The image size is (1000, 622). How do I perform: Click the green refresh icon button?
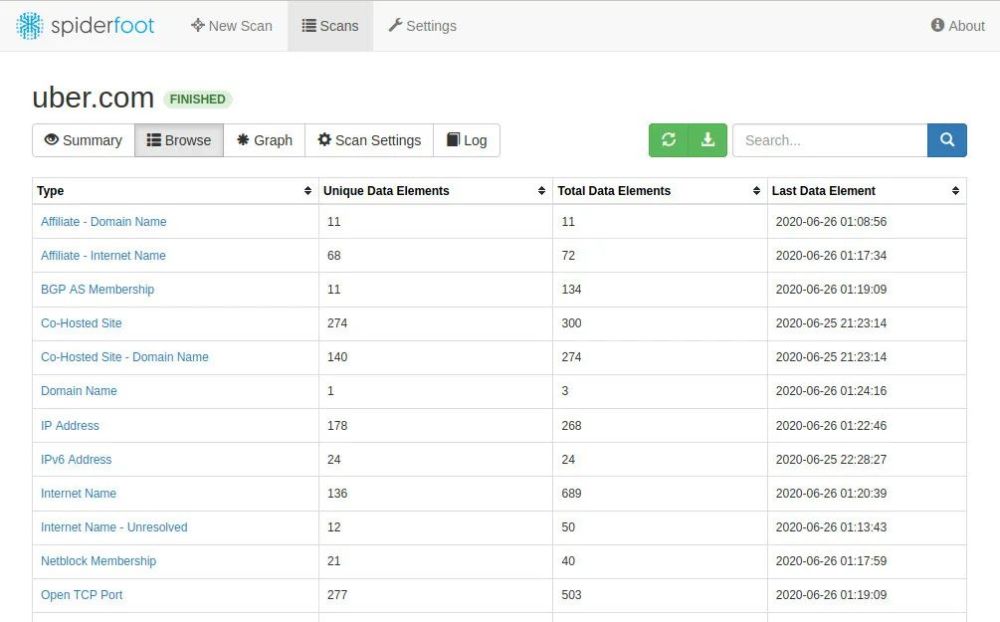tap(668, 140)
